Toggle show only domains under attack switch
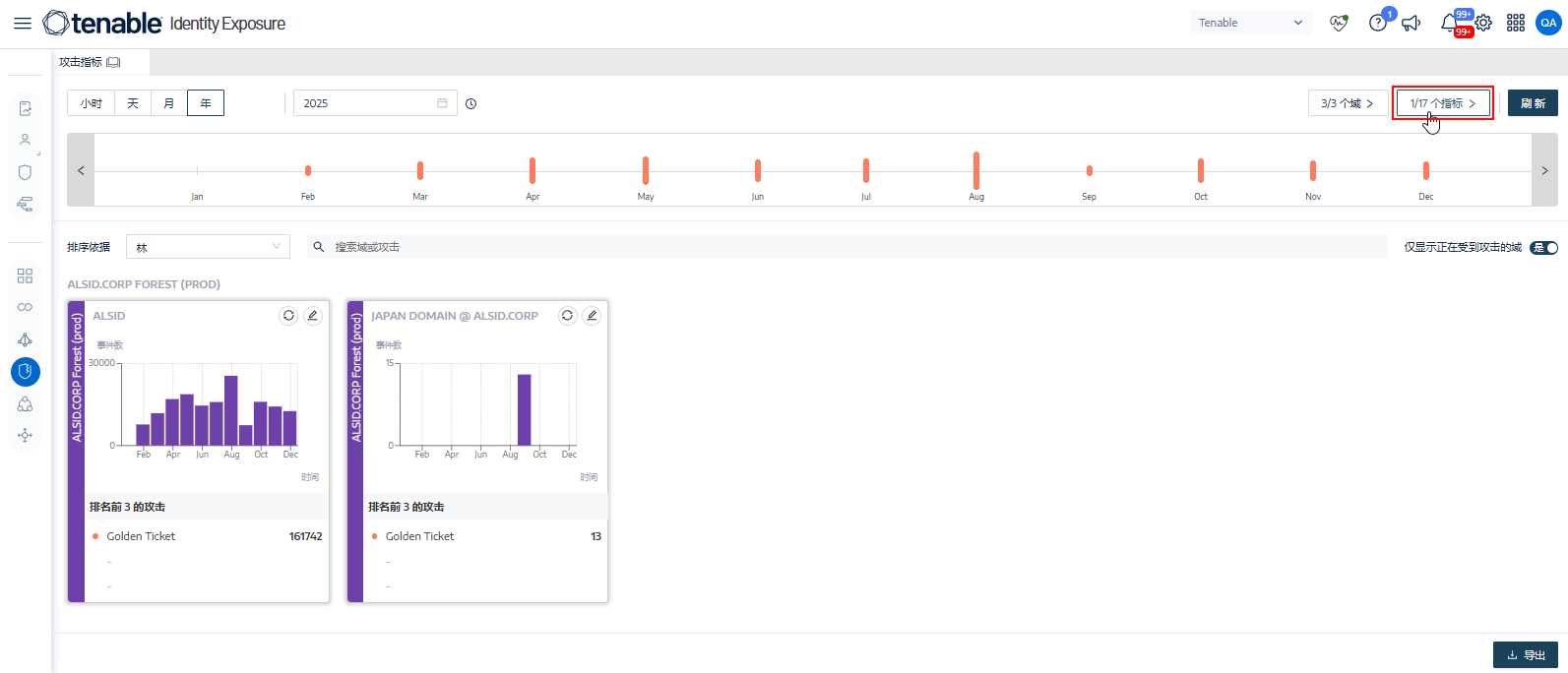The height and width of the screenshot is (673, 1568). tap(1543, 248)
